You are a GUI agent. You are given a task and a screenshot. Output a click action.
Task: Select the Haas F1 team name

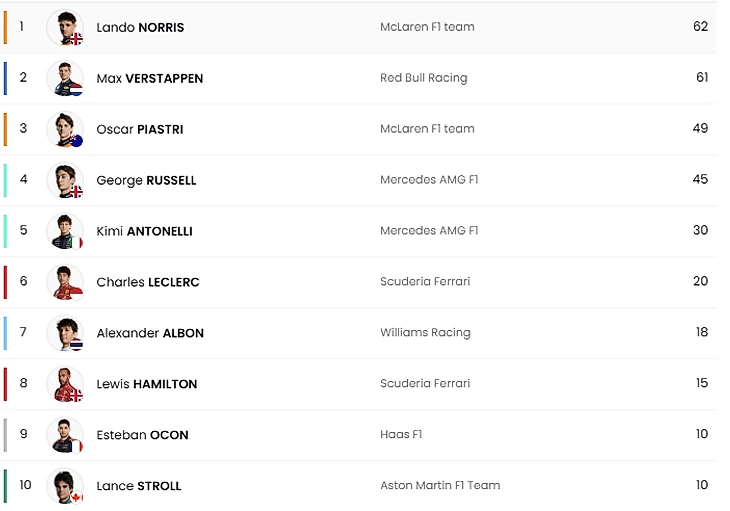tap(401, 435)
